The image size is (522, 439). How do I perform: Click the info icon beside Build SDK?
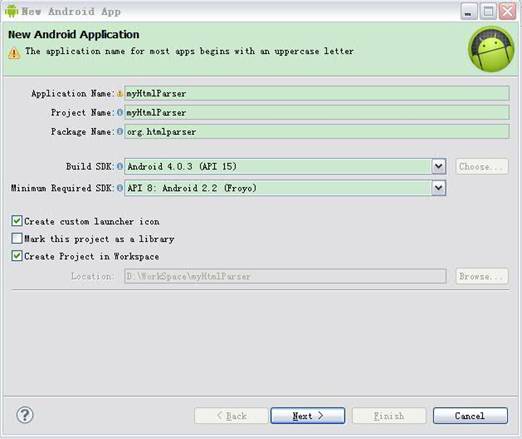coord(120,166)
